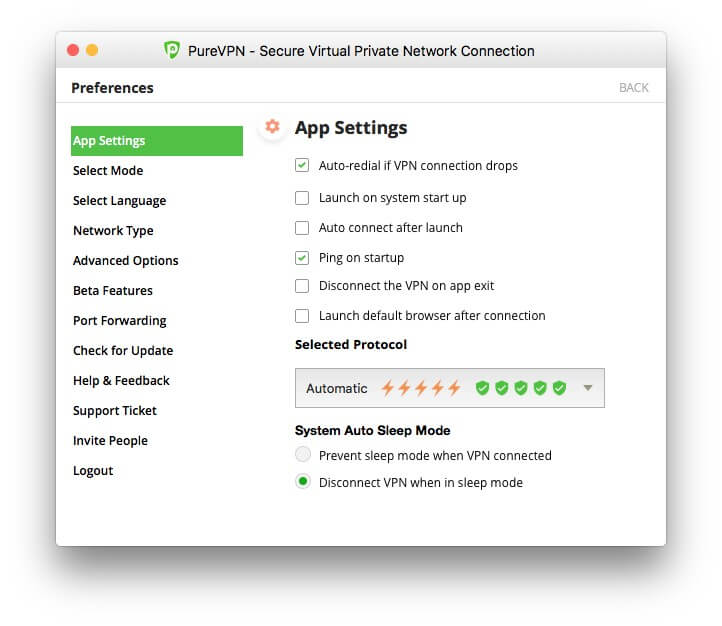Click the Selected Protocol heading
The image size is (722, 626).
coord(351,344)
